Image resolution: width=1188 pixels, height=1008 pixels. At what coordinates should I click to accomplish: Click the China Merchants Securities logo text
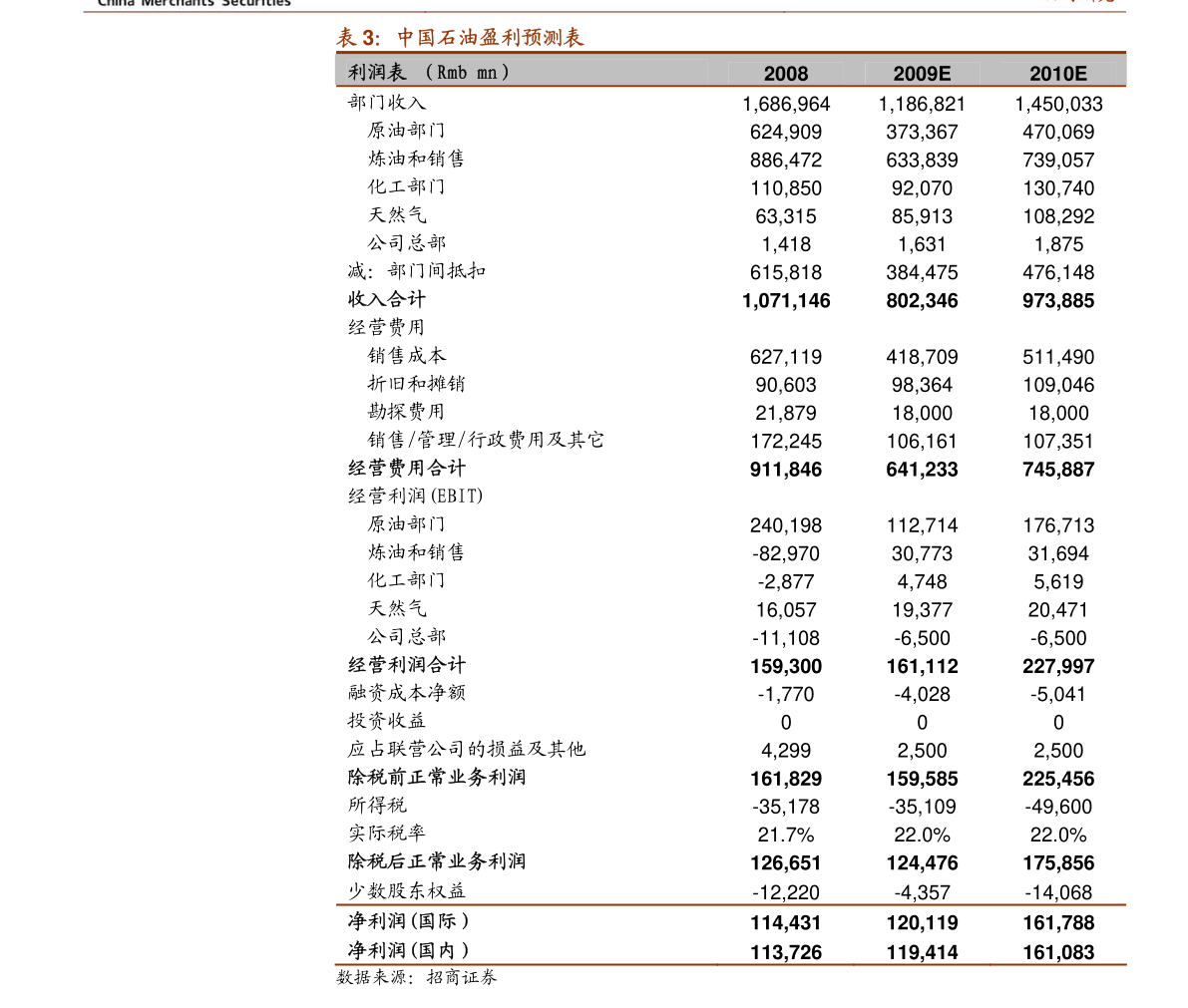click(x=195, y=4)
